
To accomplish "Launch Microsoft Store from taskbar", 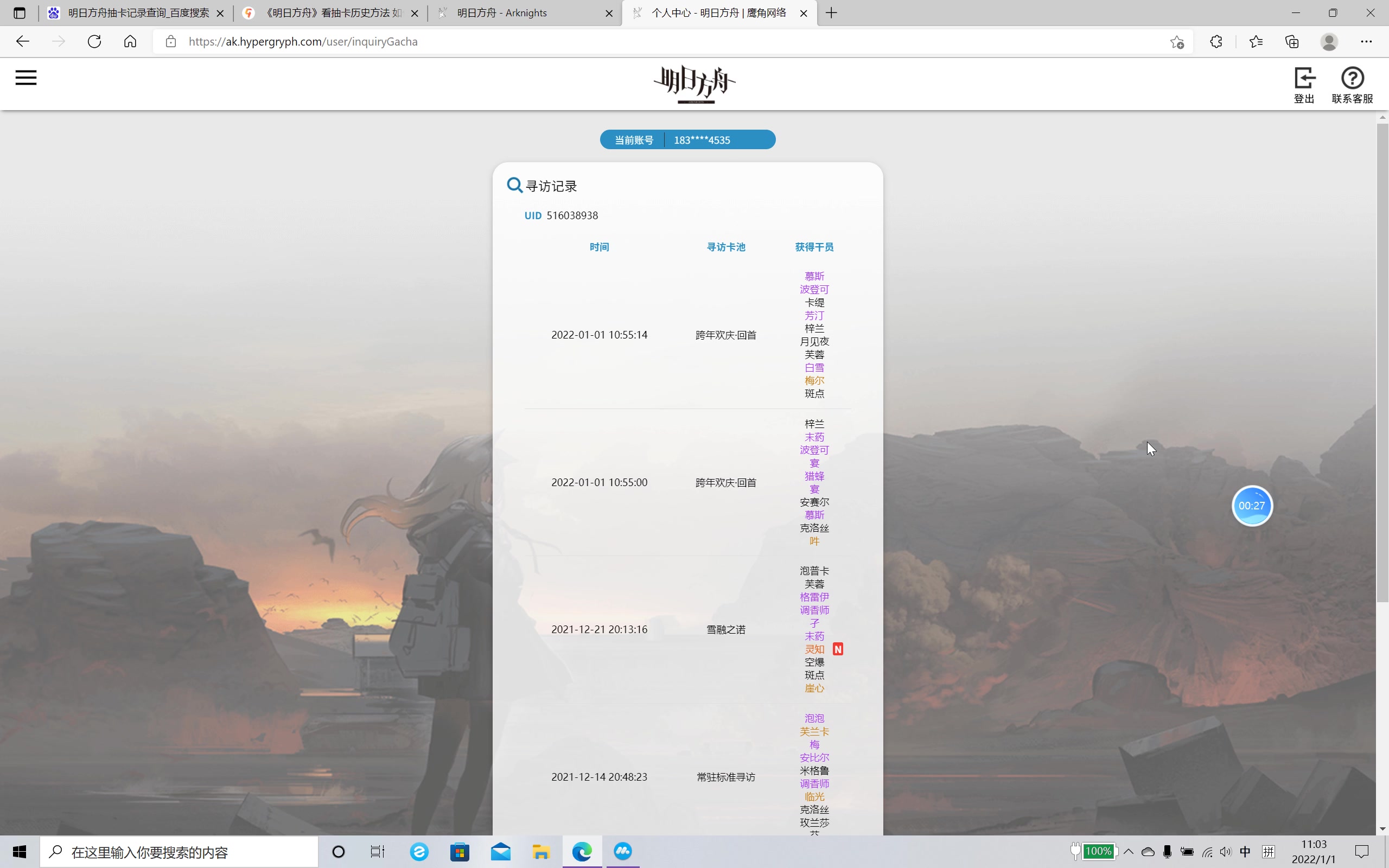I will click(460, 851).
